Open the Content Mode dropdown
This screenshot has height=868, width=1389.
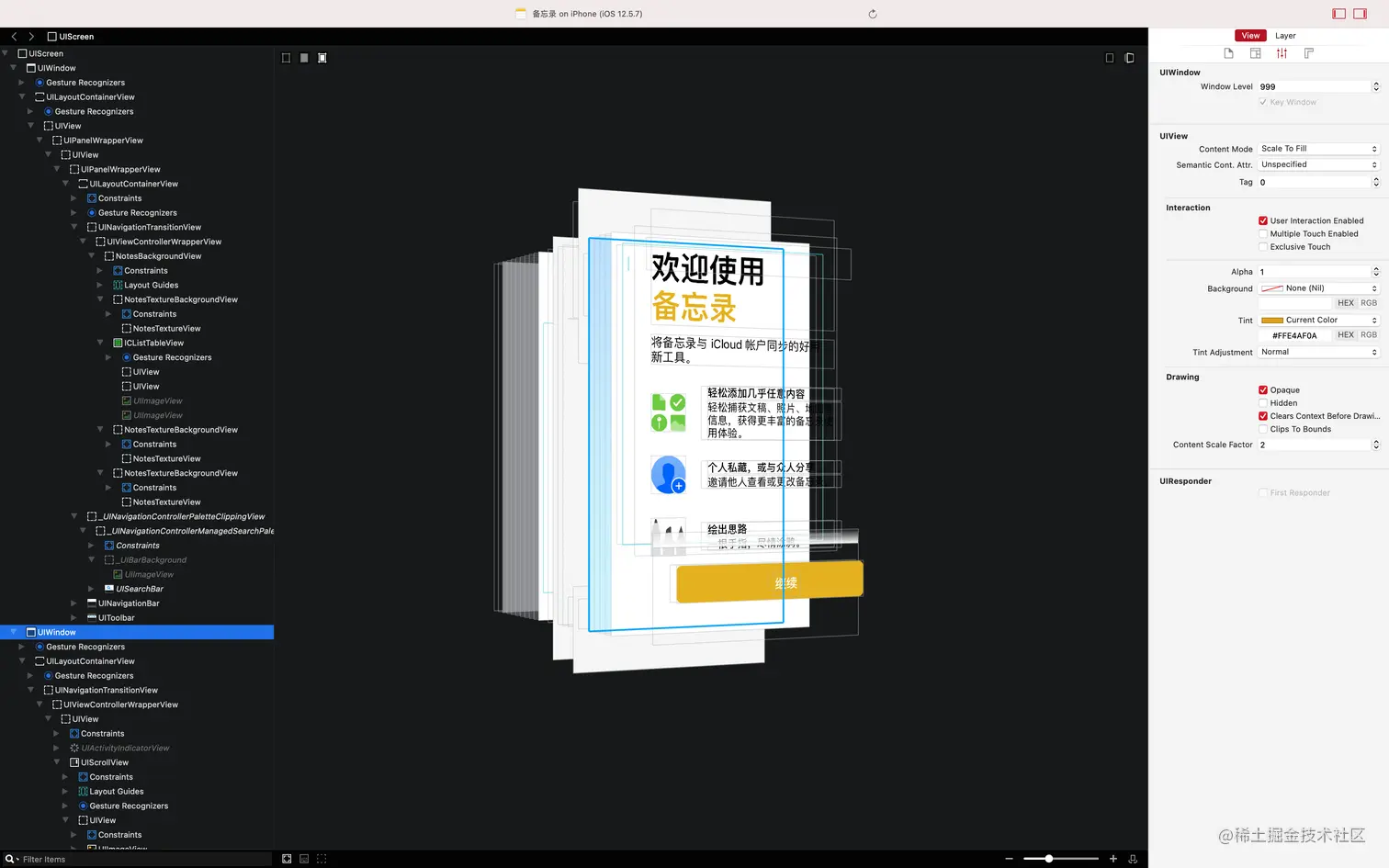(x=1319, y=149)
